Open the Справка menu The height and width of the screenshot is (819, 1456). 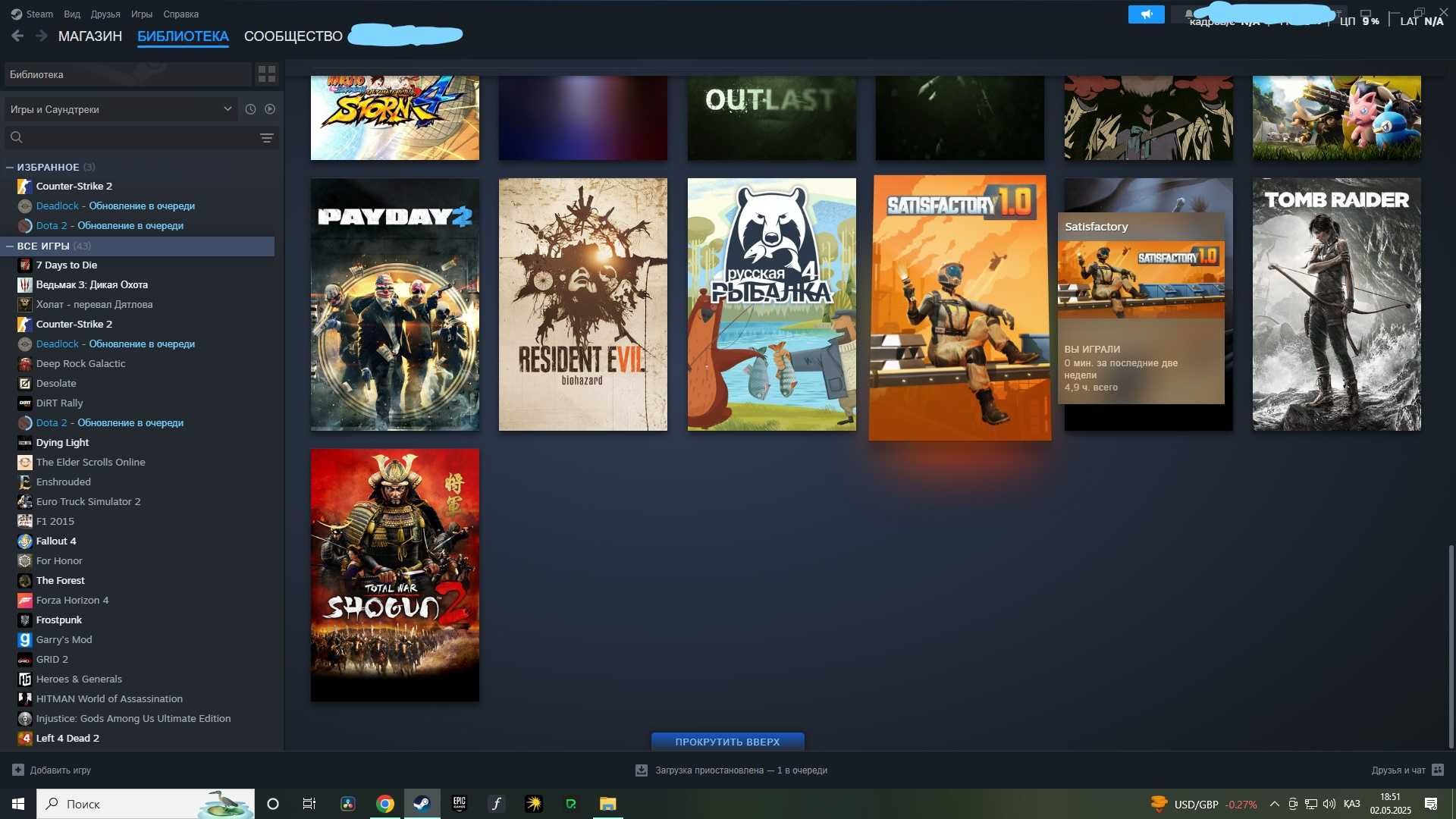181,14
